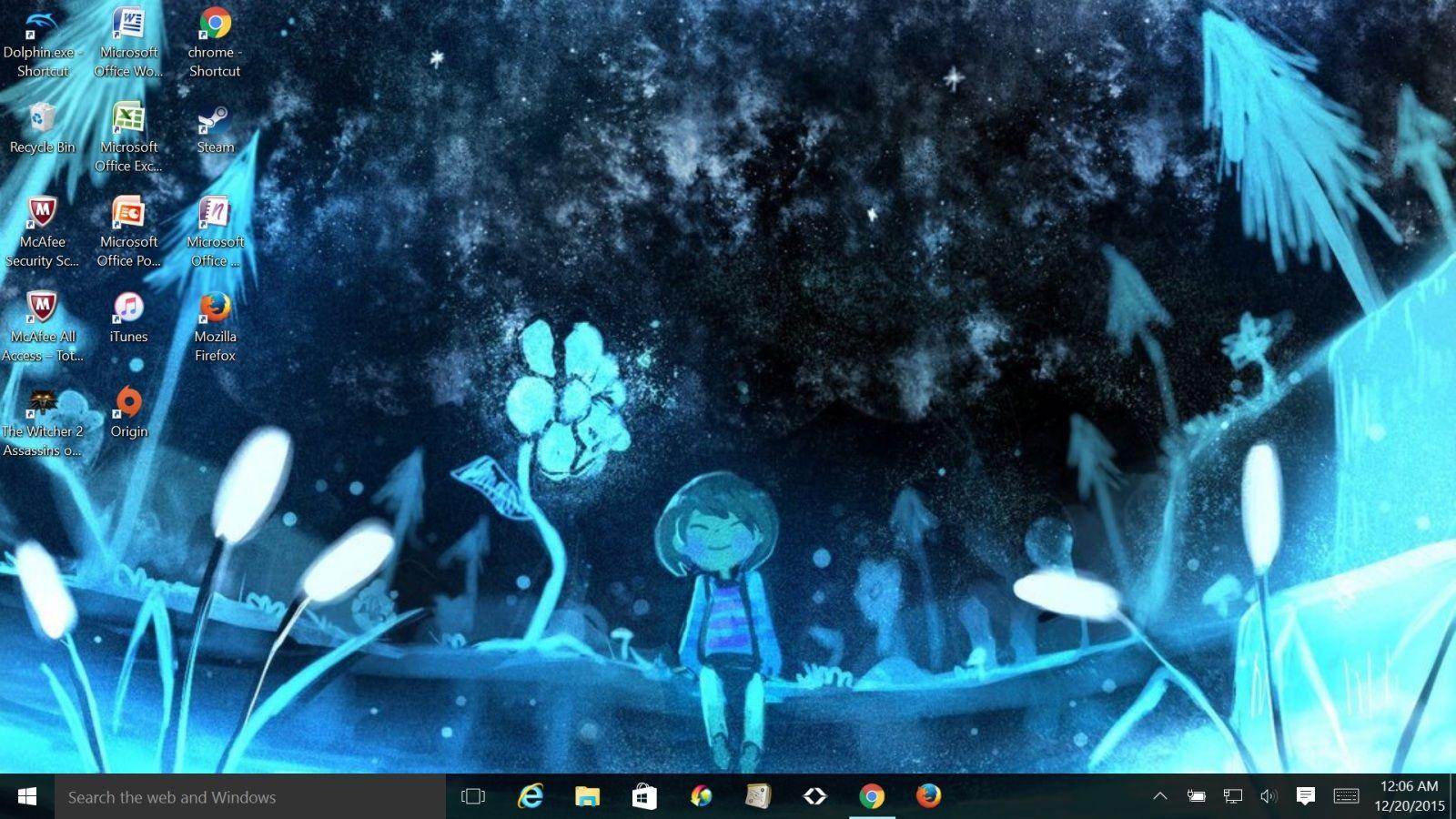The height and width of the screenshot is (819, 1456).
Task: Select the Steam desktop icon
Action: (215, 128)
